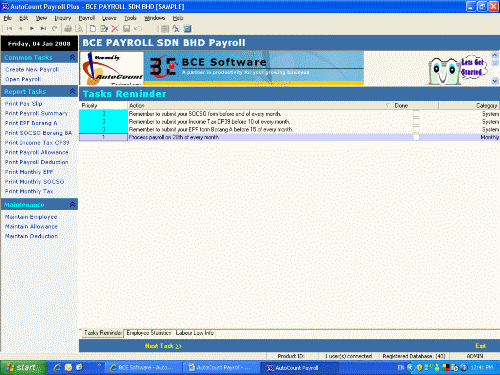Tick Done checkbox for Income Tax CP39 reminder
Image resolution: width=500 pixels, height=375 pixels.
coord(416,122)
